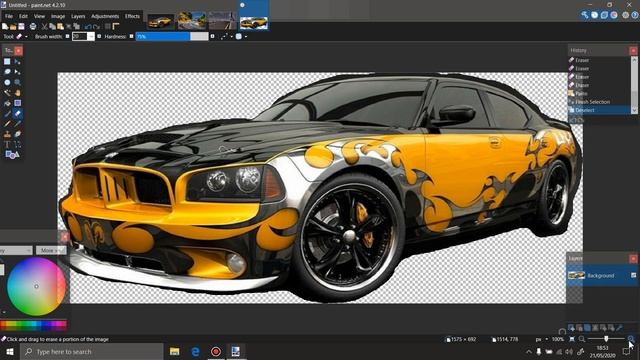
Task: Click the zoom slider in status bar
Action: (606, 339)
